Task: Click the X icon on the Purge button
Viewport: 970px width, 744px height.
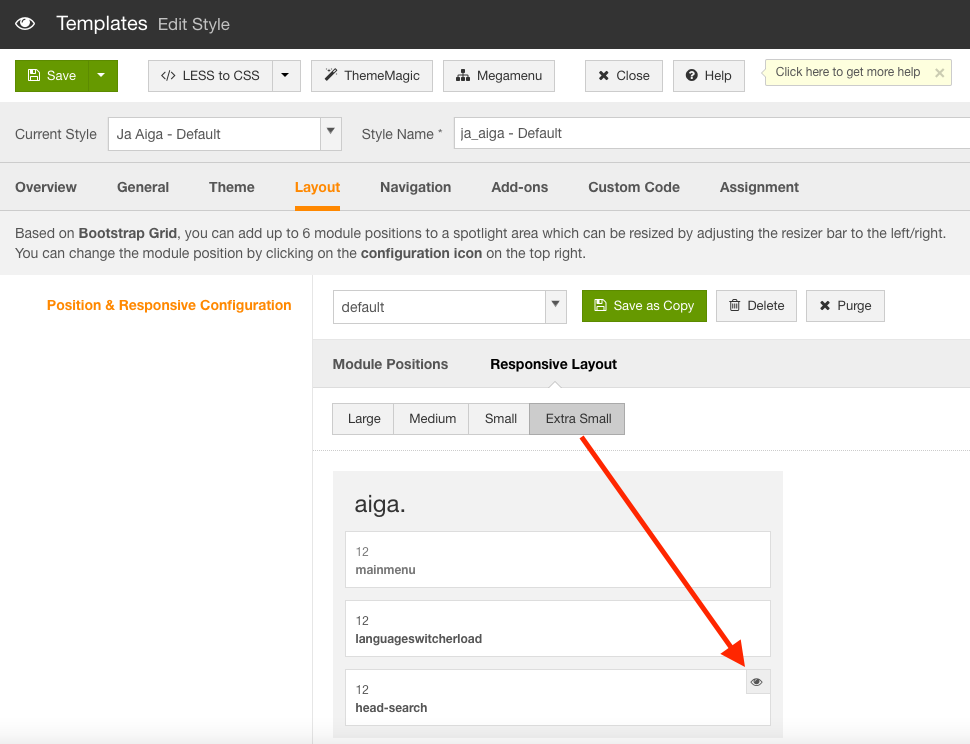Action: pyautogui.click(x=825, y=306)
